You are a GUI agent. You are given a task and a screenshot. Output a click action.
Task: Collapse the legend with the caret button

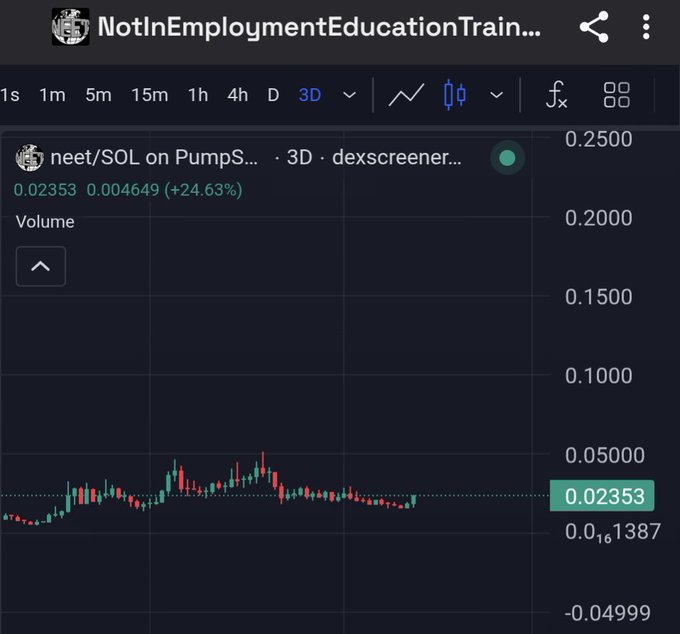41,266
